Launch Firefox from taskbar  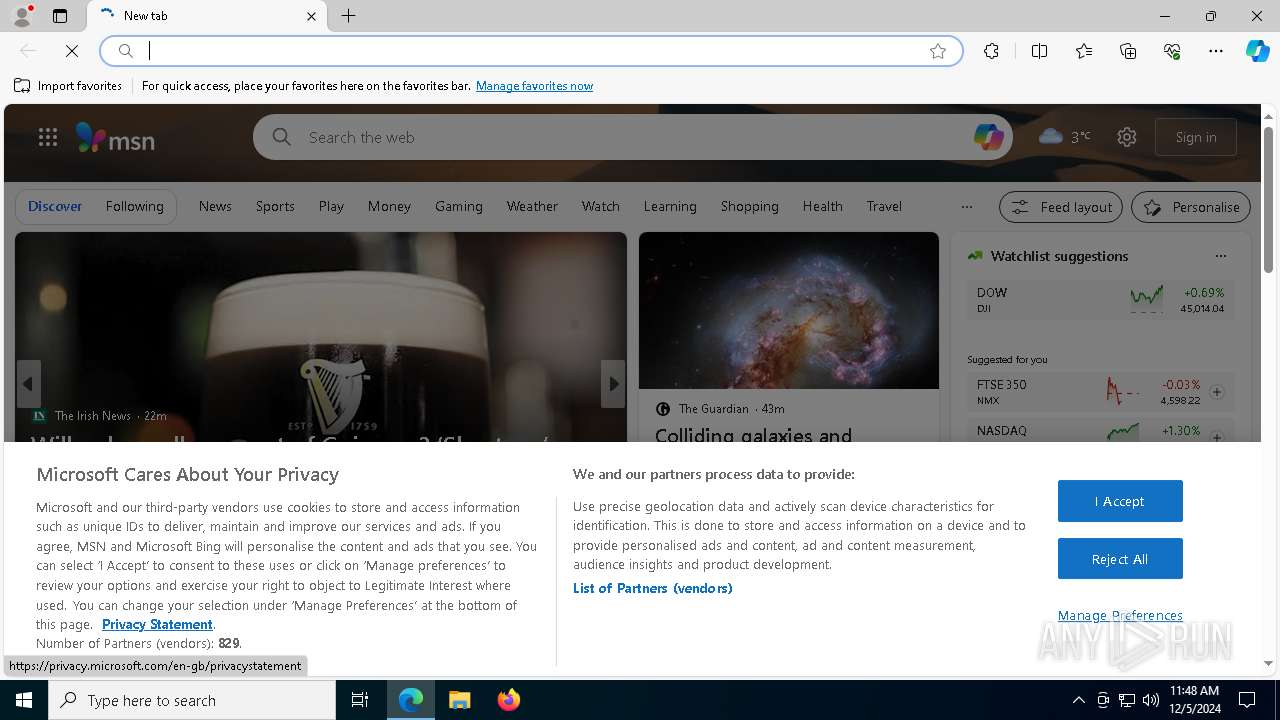[x=508, y=700]
